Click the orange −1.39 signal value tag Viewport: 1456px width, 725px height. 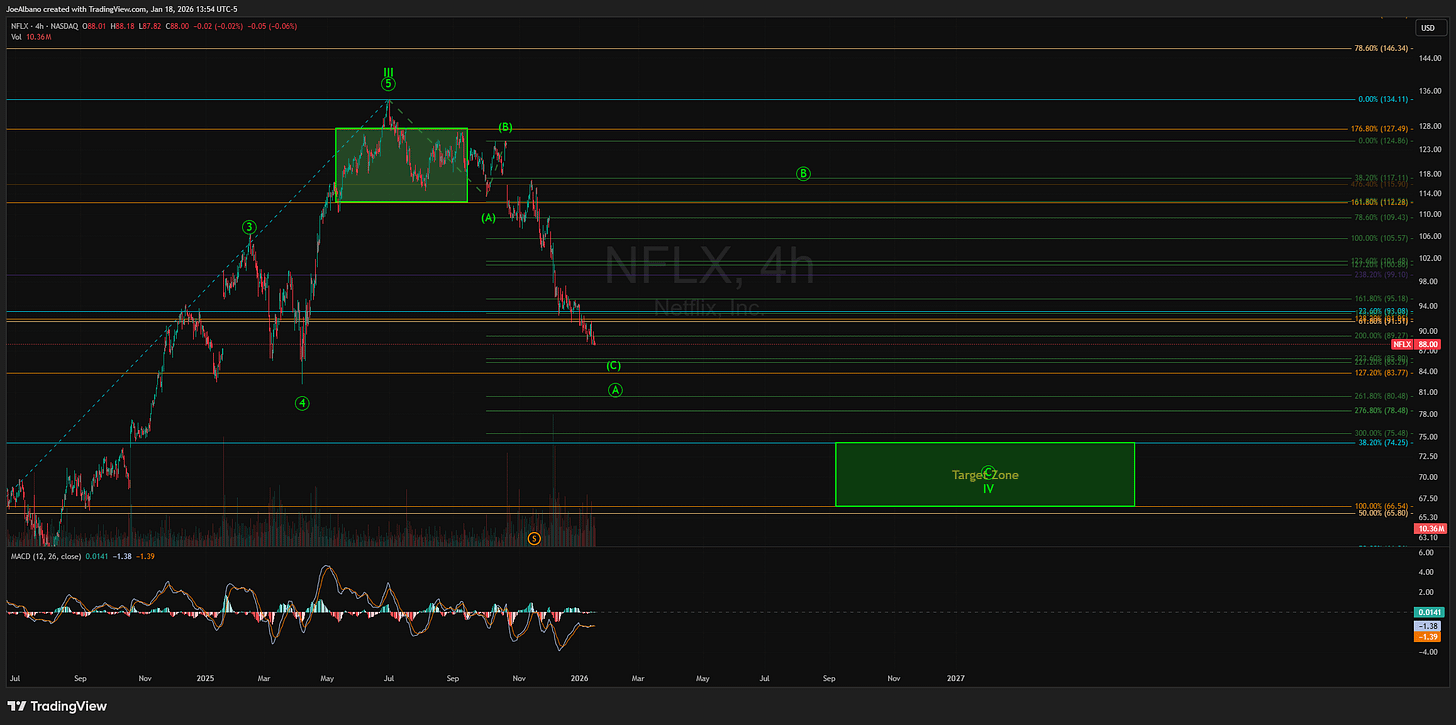(x=1425, y=636)
